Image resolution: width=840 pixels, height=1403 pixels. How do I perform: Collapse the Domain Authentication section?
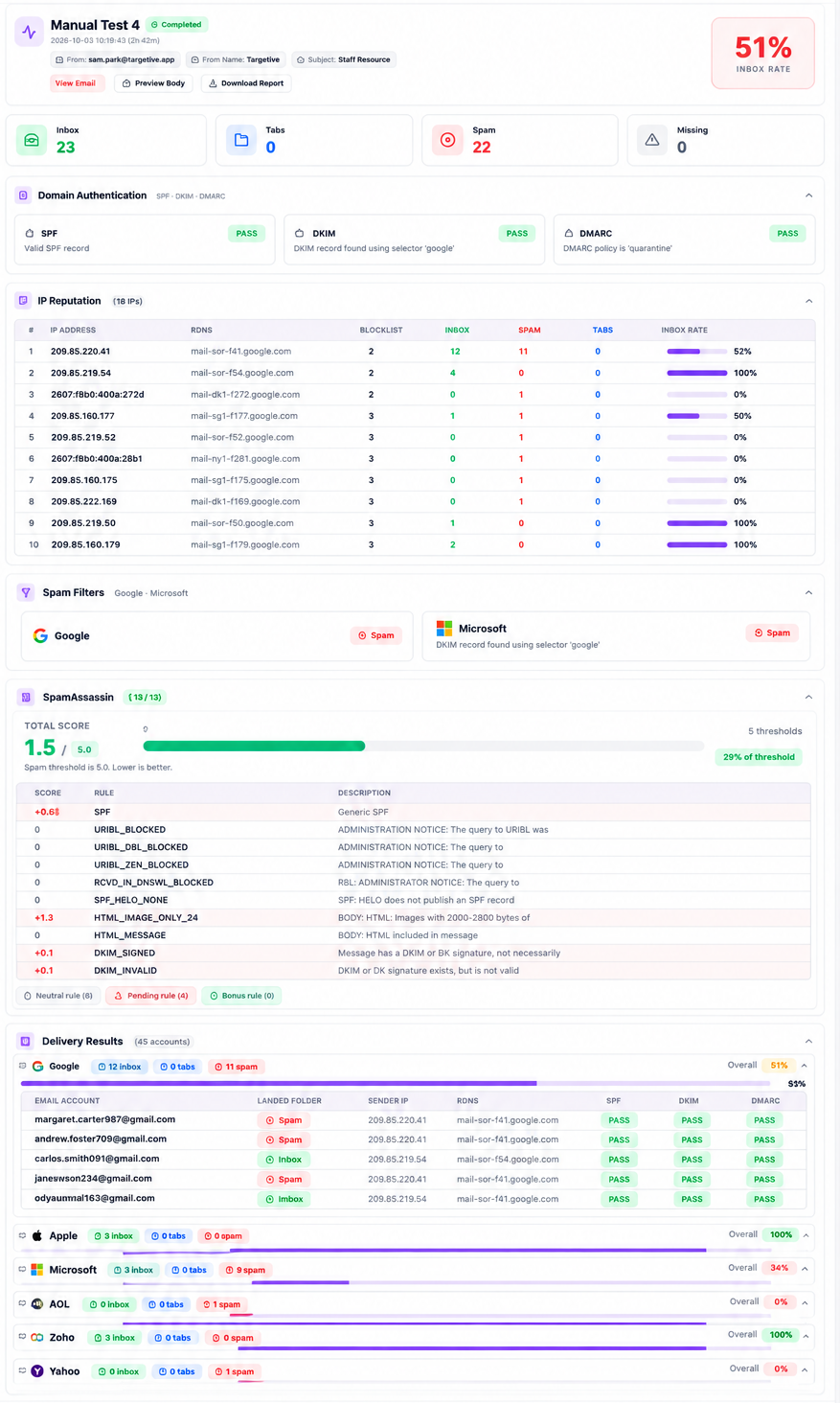tap(808, 195)
